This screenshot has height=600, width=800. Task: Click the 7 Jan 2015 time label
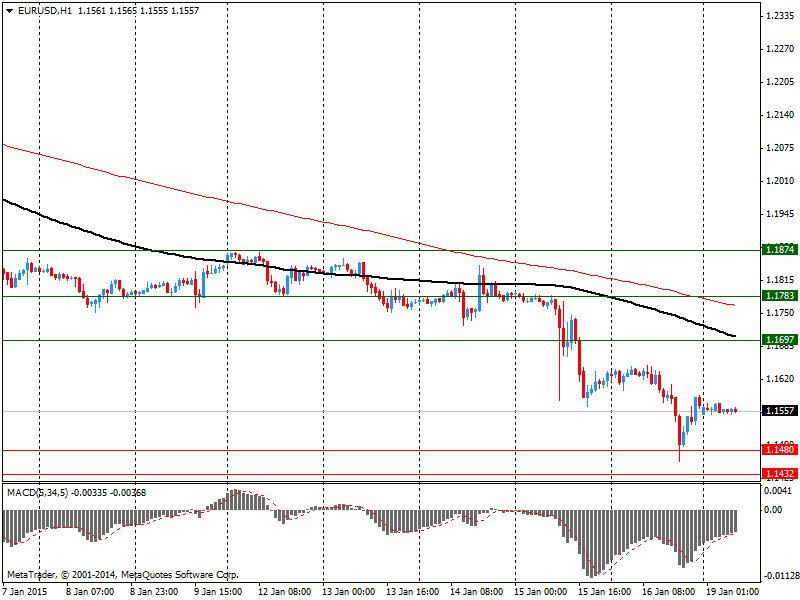[25, 592]
